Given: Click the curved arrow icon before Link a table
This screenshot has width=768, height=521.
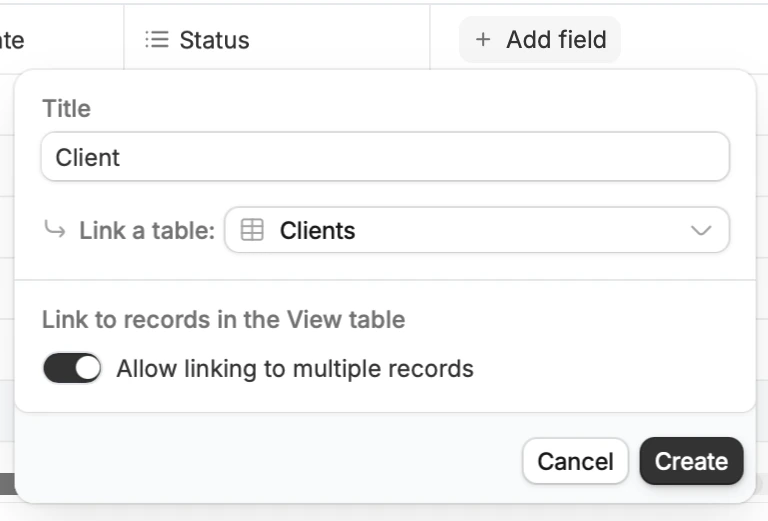Looking at the screenshot, I should tap(54, 229).
